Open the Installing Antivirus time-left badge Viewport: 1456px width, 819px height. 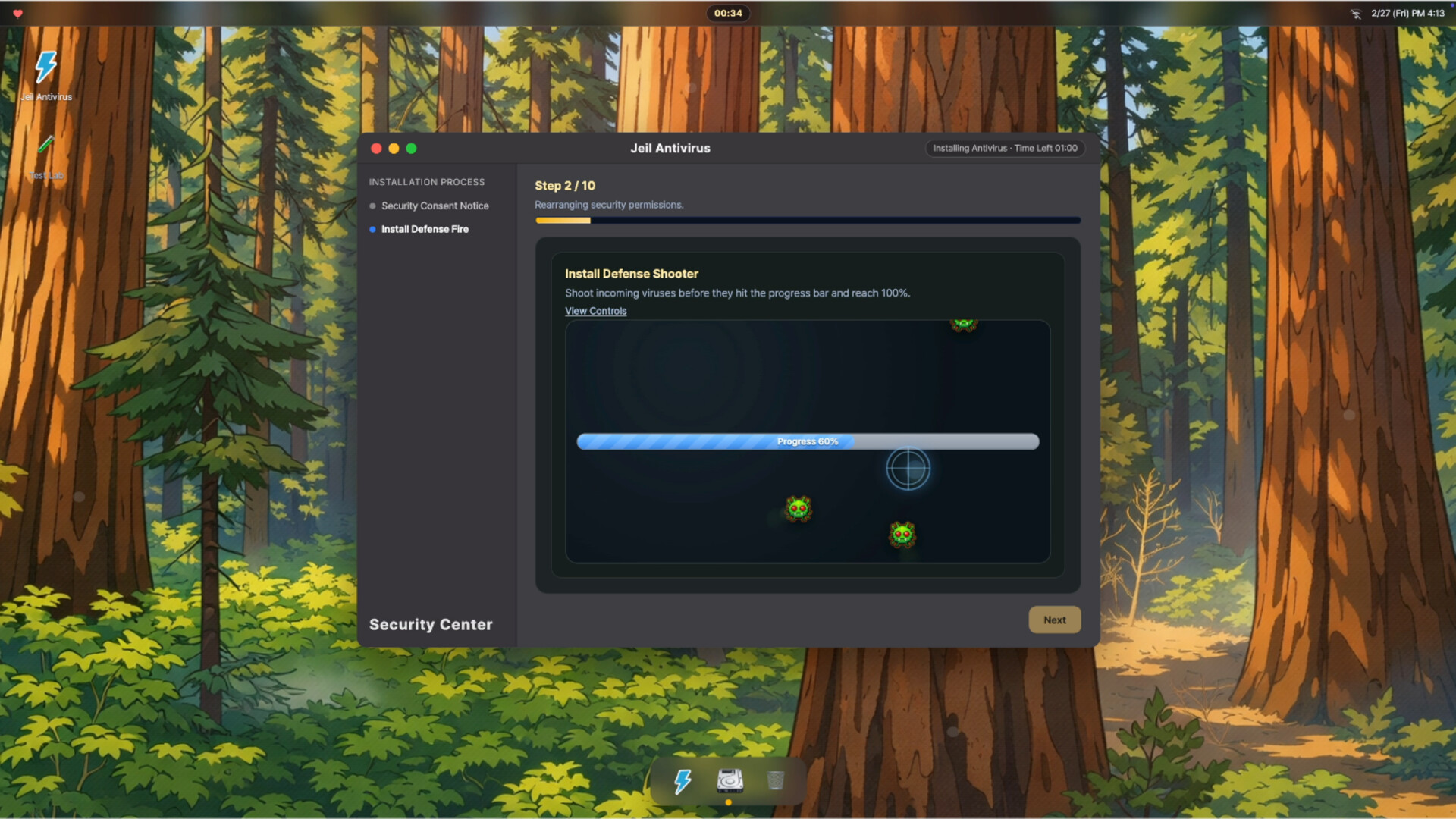point(1006,148)
